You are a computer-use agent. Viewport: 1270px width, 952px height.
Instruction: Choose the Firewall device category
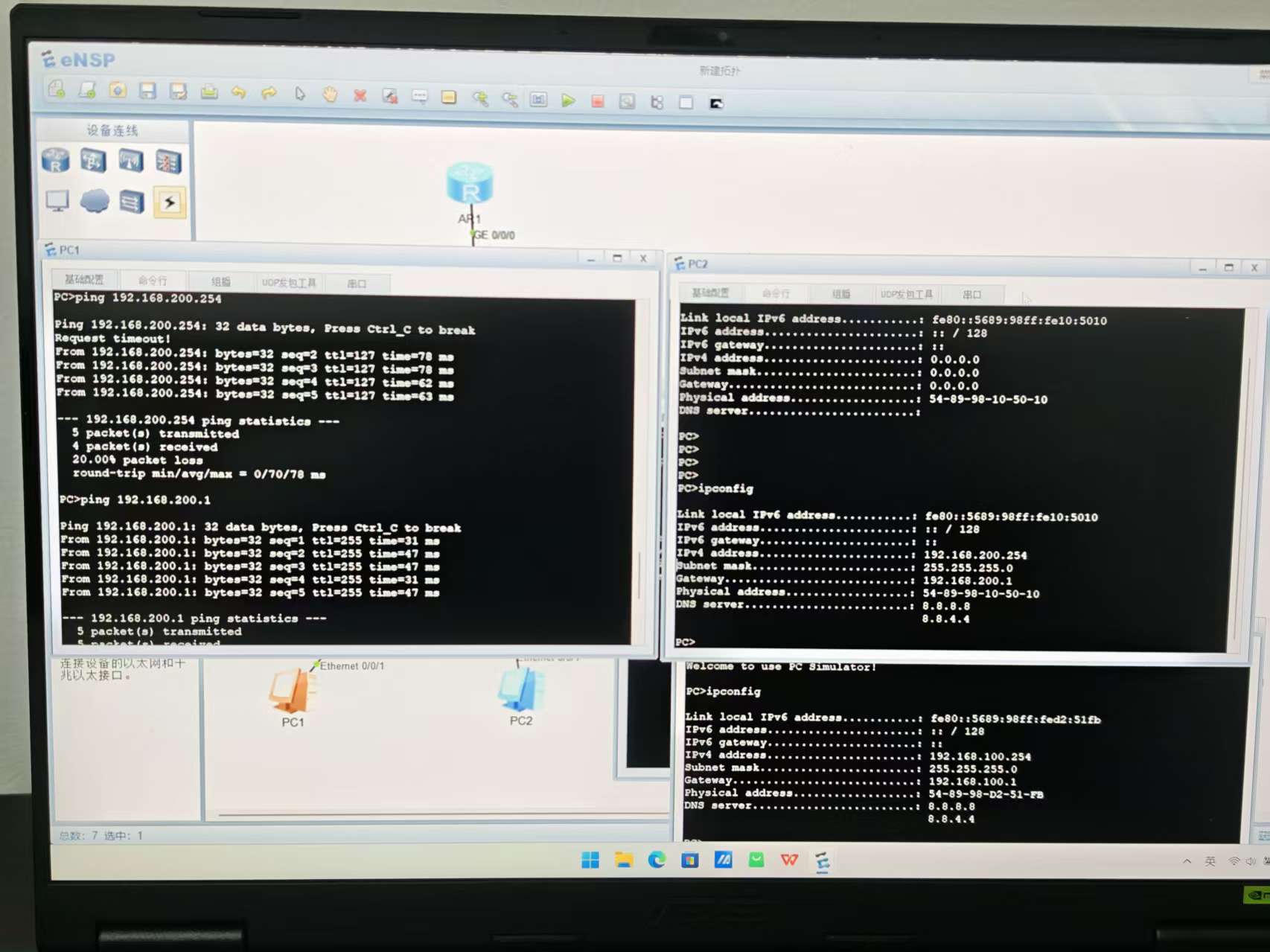[x=168, y=162]
